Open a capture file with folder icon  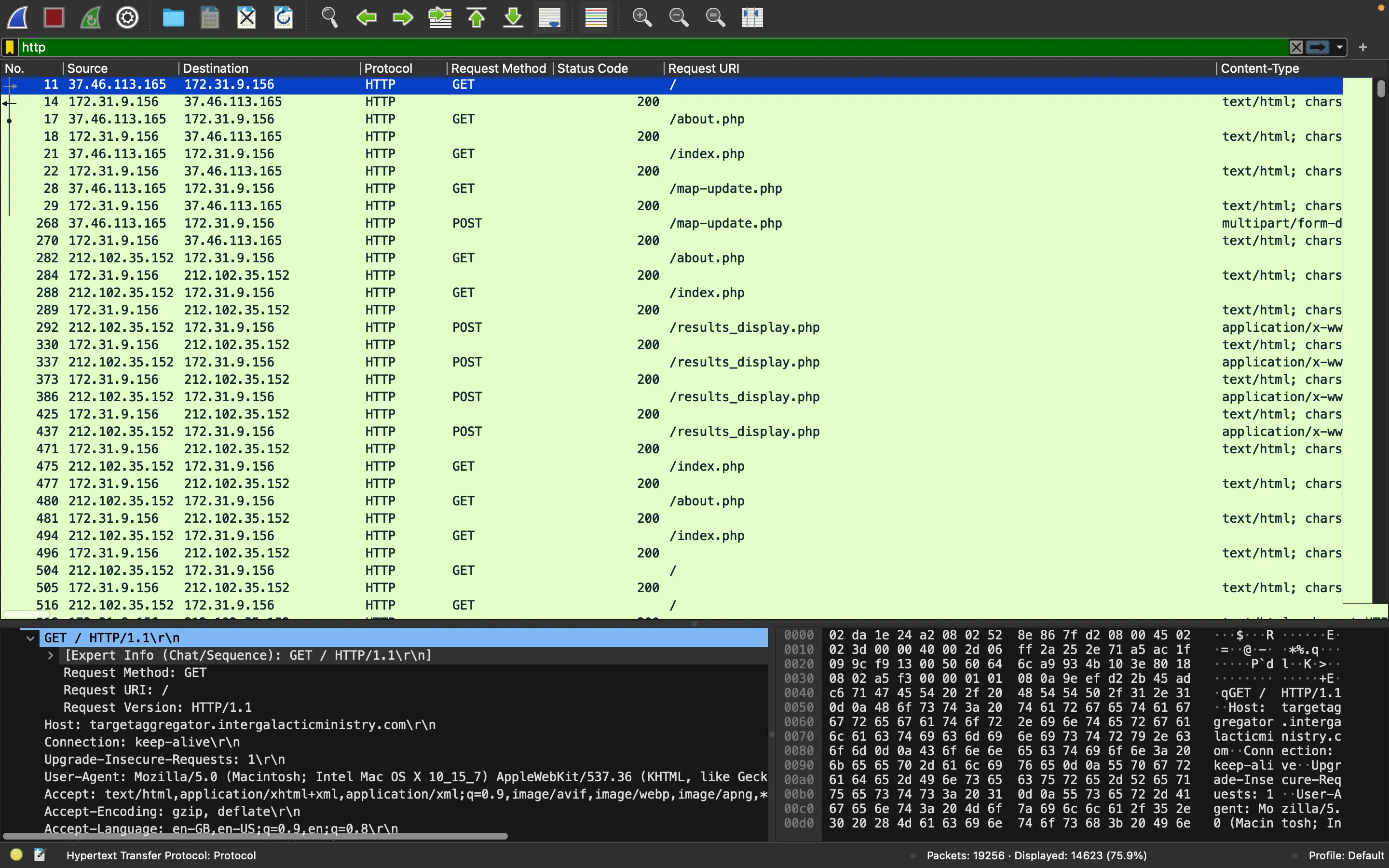[173, 17]
